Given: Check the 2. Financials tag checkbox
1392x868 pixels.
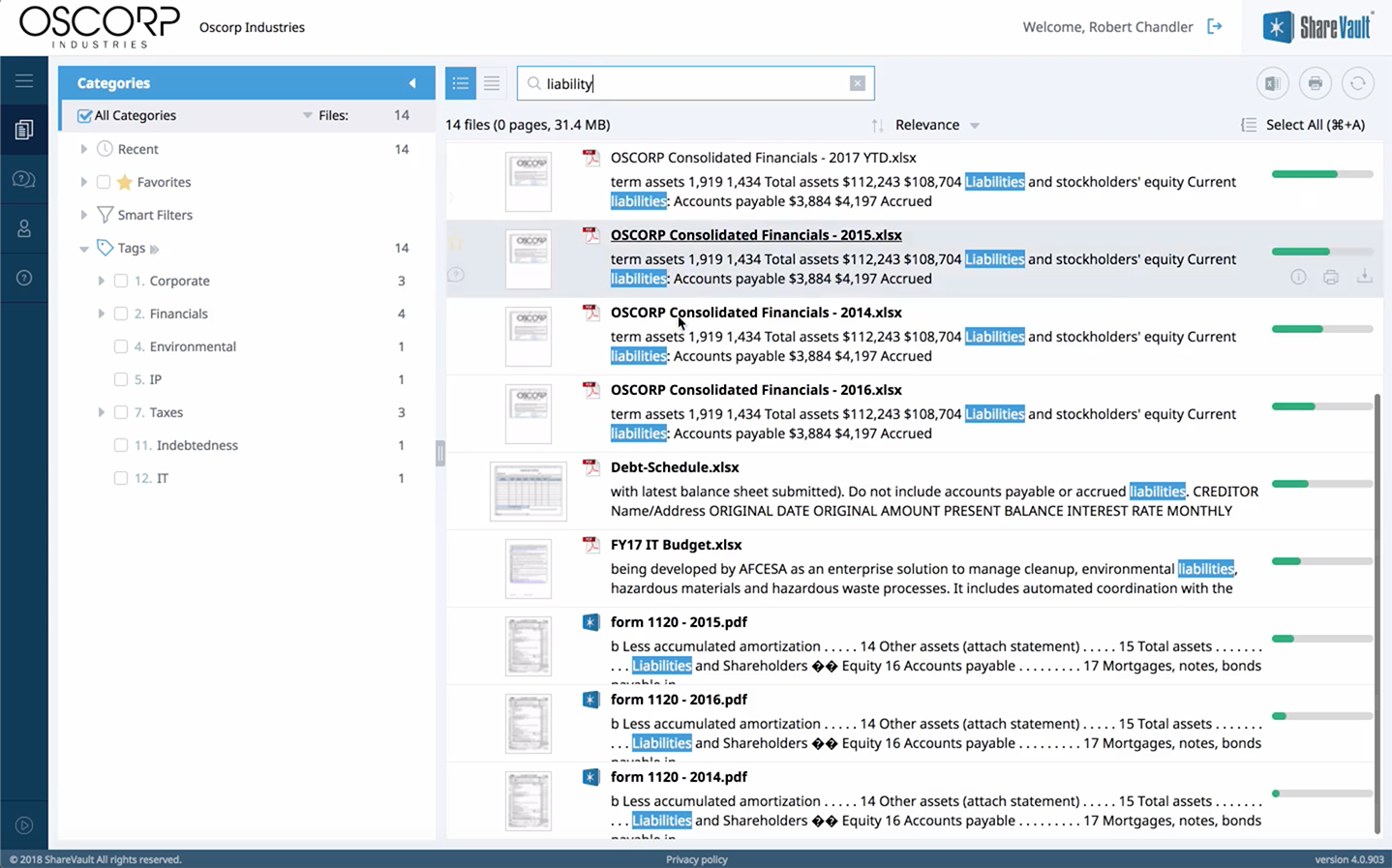Looking at the screenshot, I should click(121, 314).
